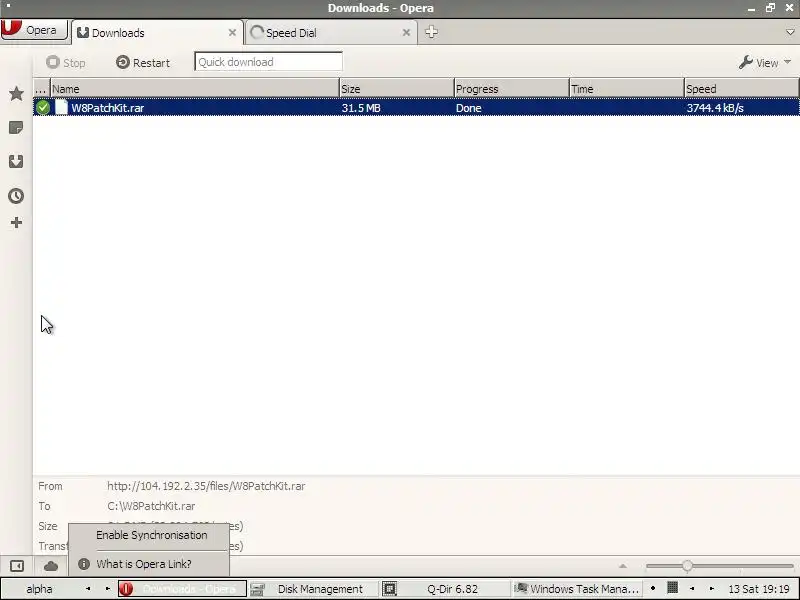Focus the Quick download field
The height and width of the screenshot is (600, 800).
tap(268, 62)
